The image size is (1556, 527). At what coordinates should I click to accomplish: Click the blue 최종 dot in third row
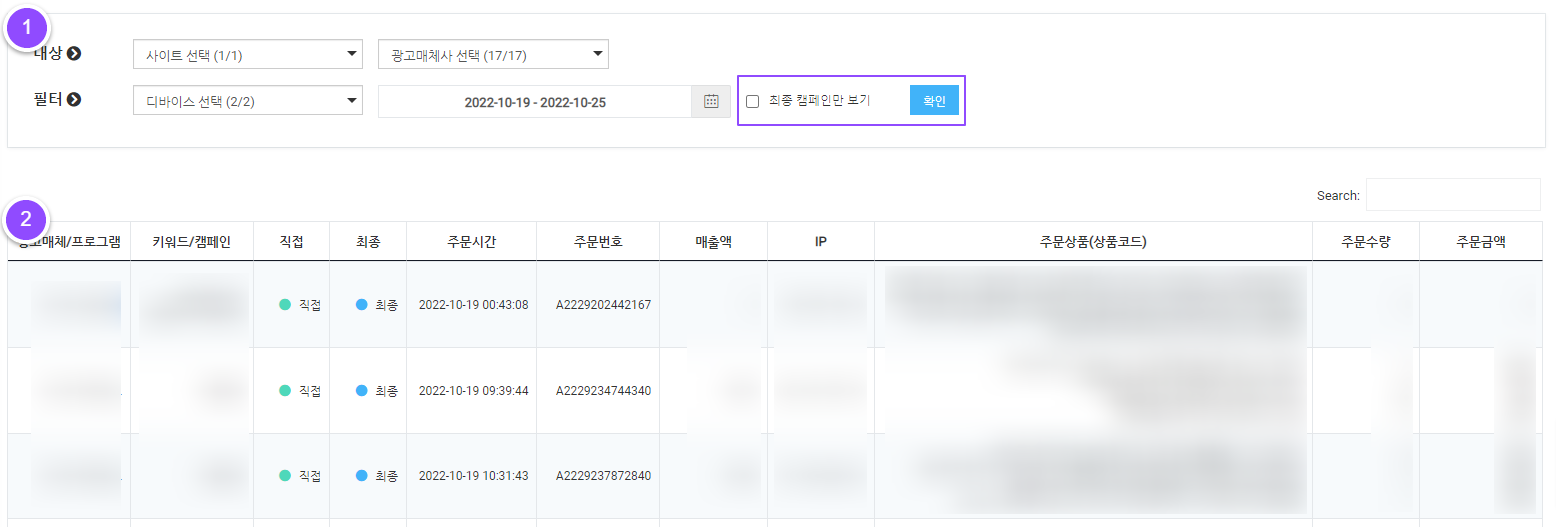(x=361, y=476)
